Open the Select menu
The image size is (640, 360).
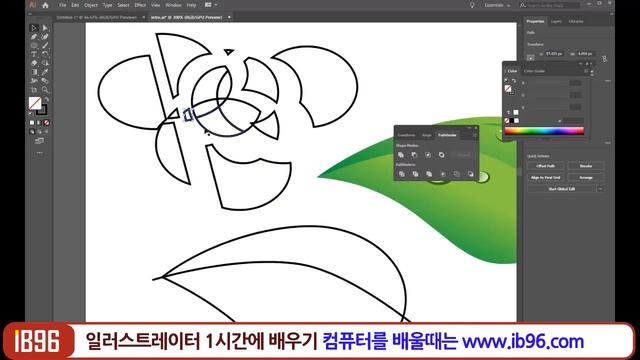click(123, 5)
